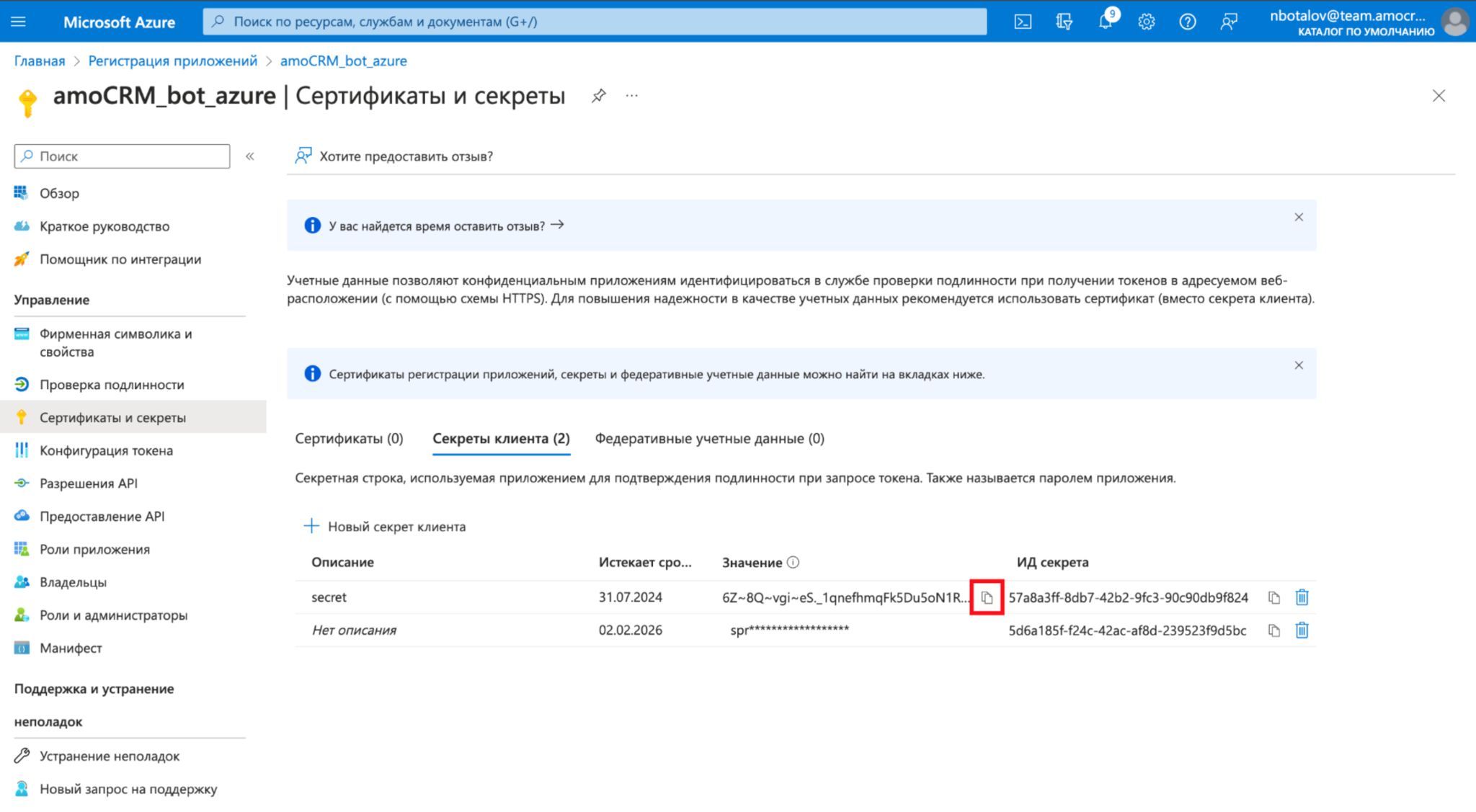This screenshot has width=1476, height=812.
Task: Copy secret ID 5d6a185f-f24c-42ac-af8d-239523f9d5bc
Action: click(x=1274, y=630)
